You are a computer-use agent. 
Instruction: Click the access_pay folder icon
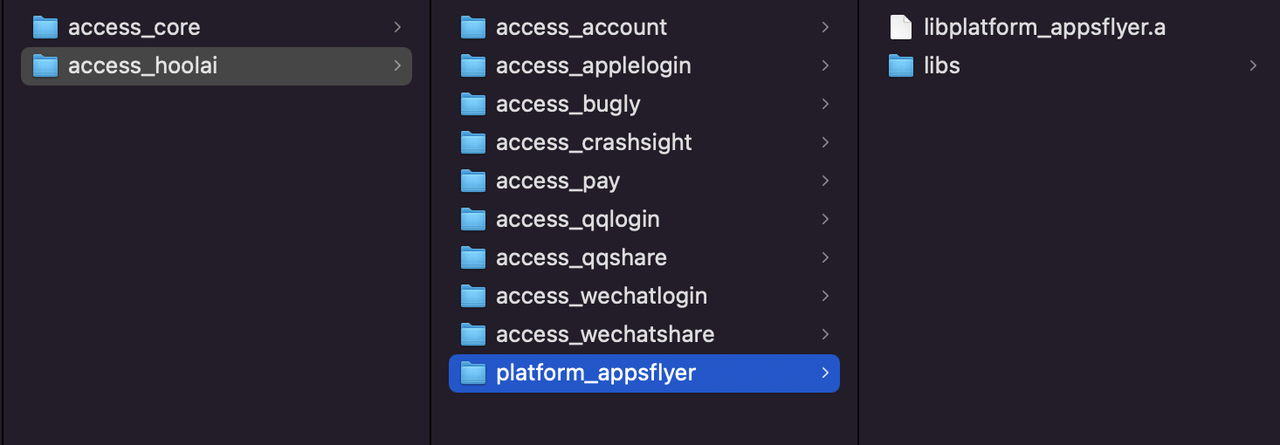click(x=473, y=181)
